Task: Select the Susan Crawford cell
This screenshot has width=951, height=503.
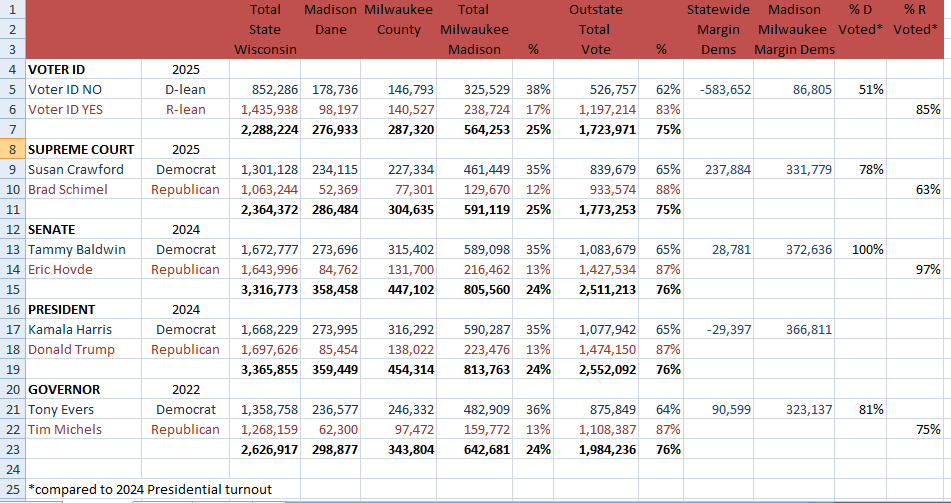Action: 84,169
